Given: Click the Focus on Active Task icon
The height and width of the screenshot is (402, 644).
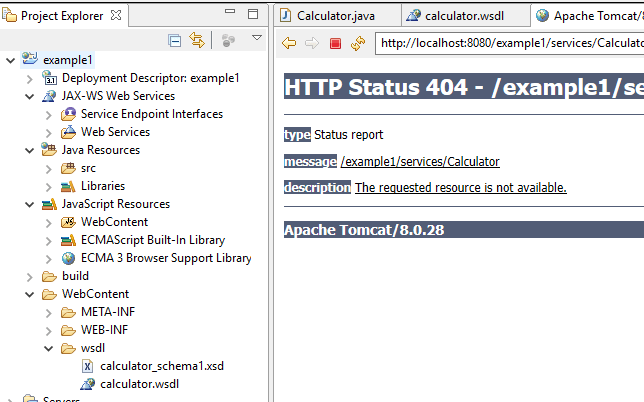Looking at the screenshot, I should [x=228, y=40].
